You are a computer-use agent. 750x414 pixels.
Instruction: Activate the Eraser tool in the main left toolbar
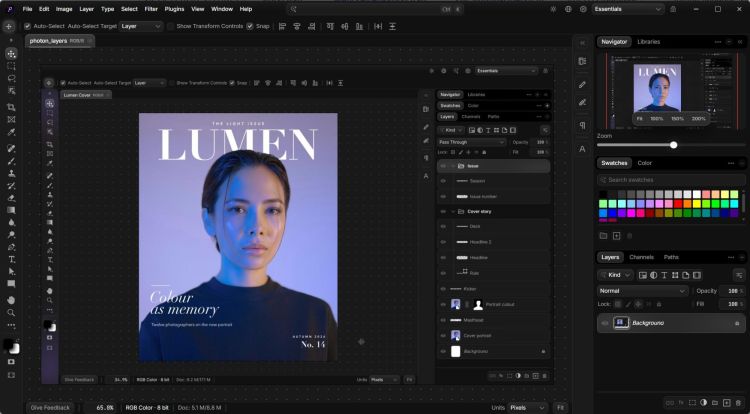point(11,198)
